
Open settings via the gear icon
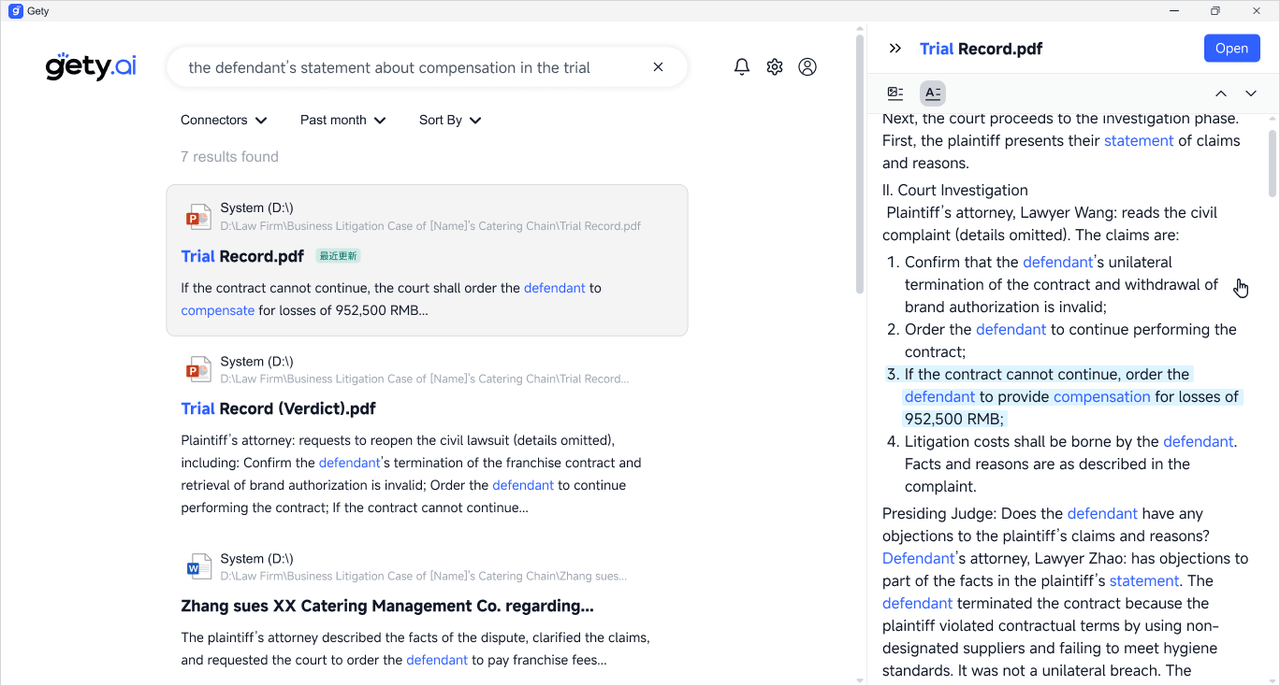[x=774, y=67]
